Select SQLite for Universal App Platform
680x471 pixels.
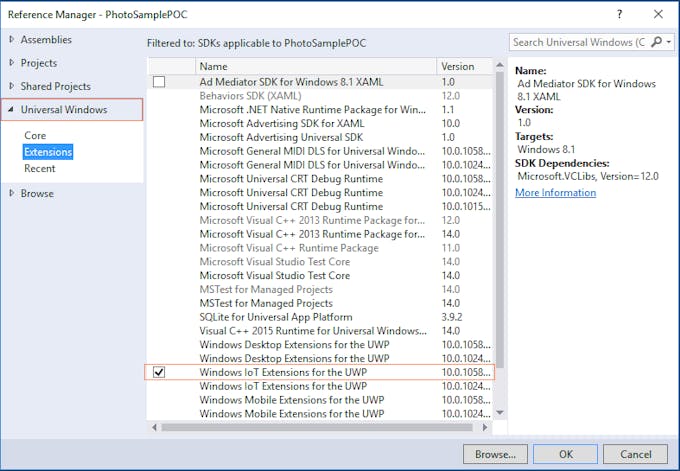(x=320, y=317)
